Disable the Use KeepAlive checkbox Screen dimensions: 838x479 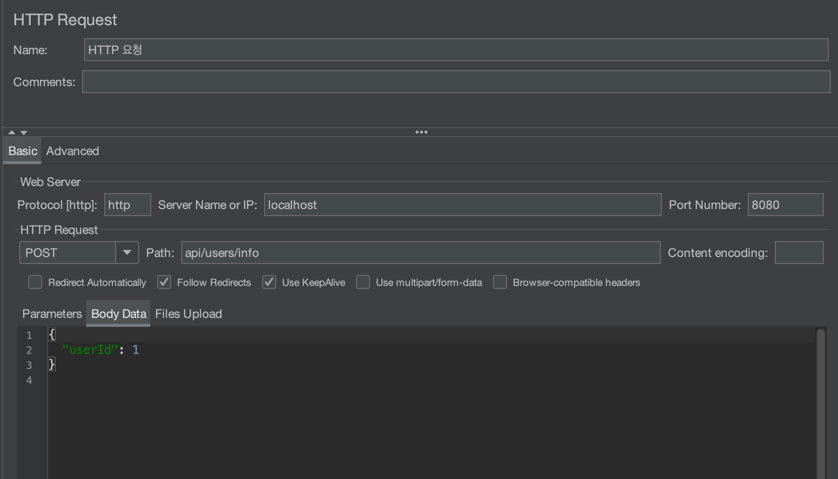269,282
